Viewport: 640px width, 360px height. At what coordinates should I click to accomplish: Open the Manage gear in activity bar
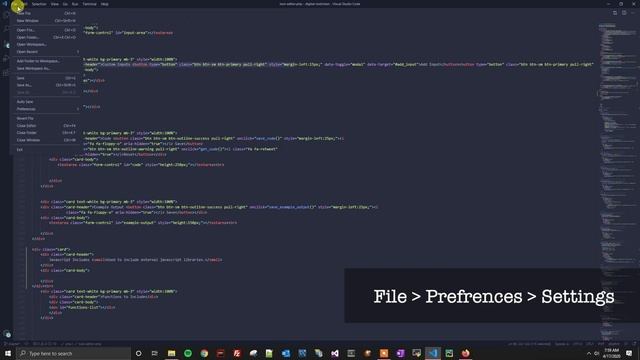coord(7,334)
